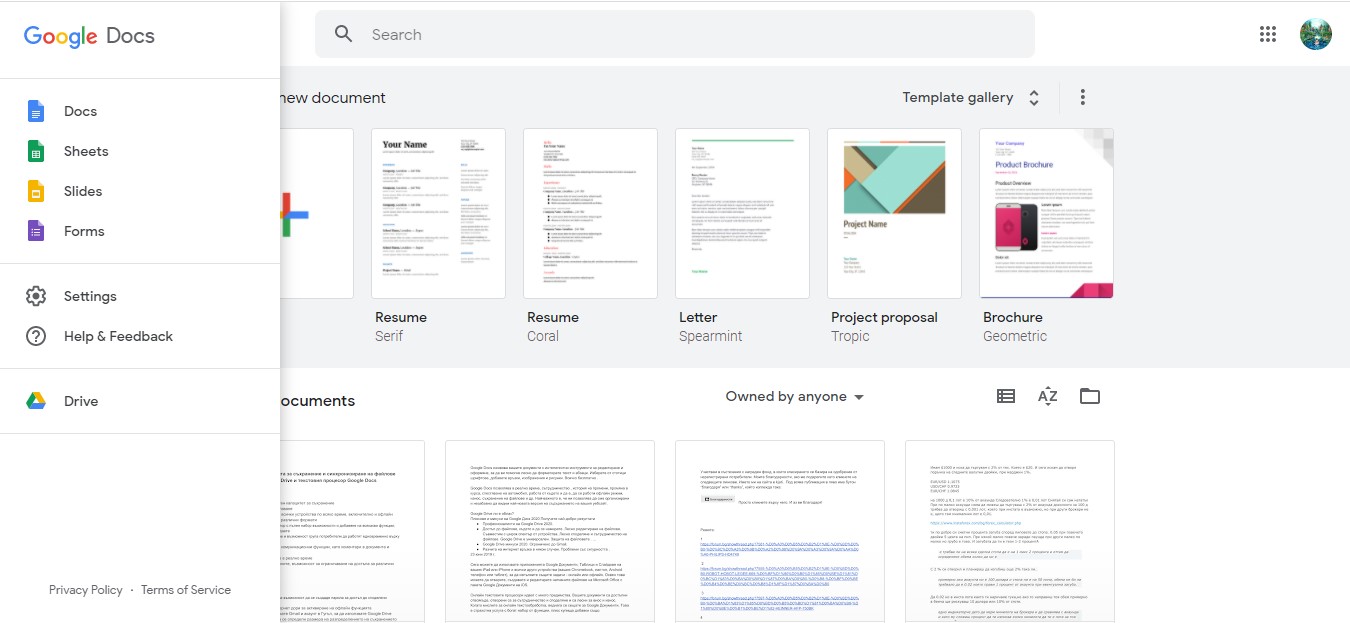Expand the Template gallery

click(x=972, y=97)
